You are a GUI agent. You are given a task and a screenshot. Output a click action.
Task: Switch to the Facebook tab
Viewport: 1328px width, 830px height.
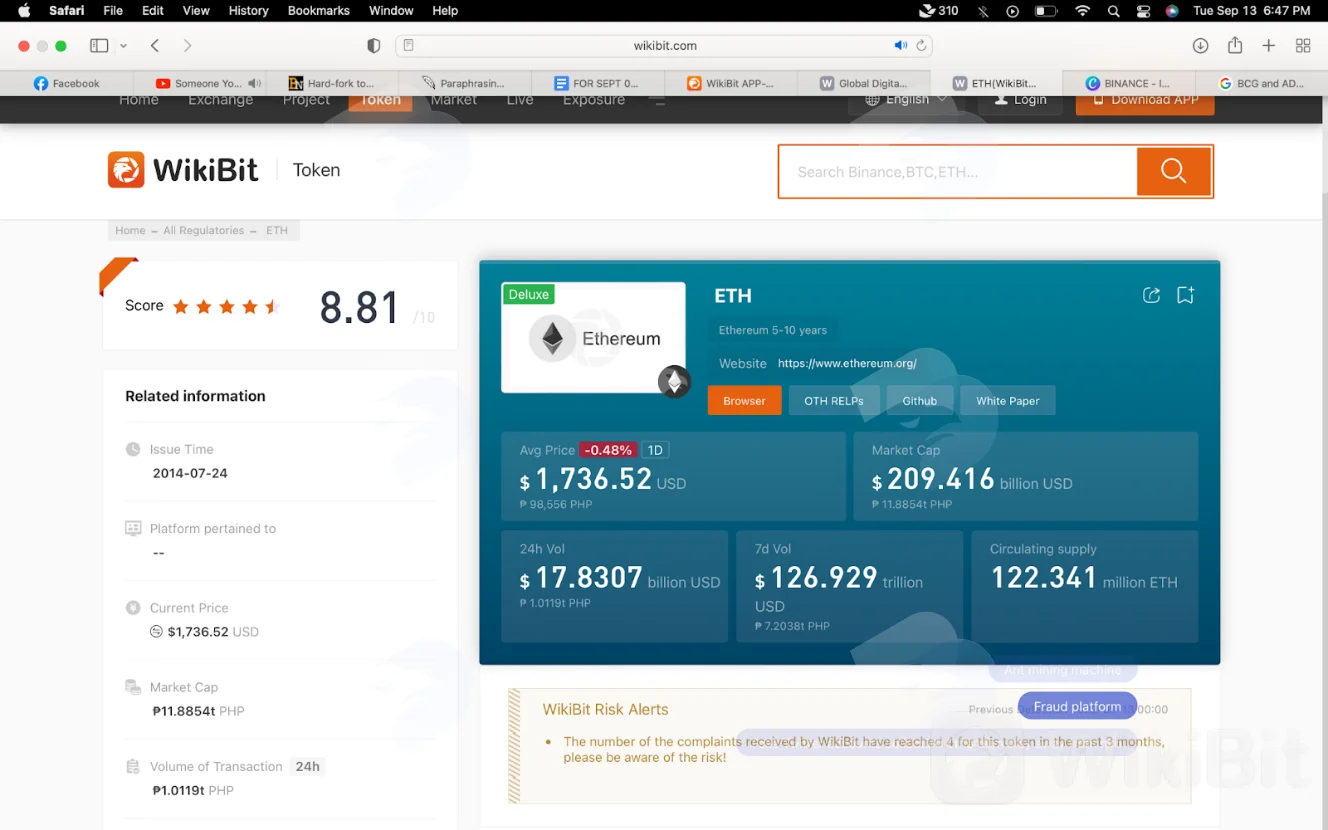pos(67,83)
